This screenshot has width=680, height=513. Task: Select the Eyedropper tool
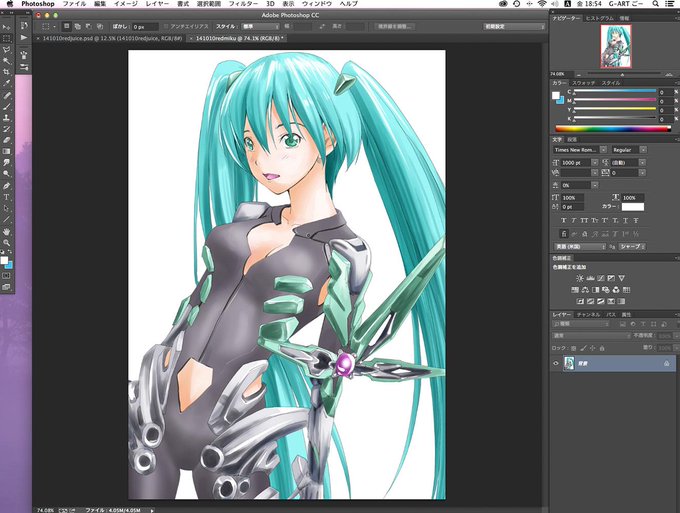tap(7, 83)
